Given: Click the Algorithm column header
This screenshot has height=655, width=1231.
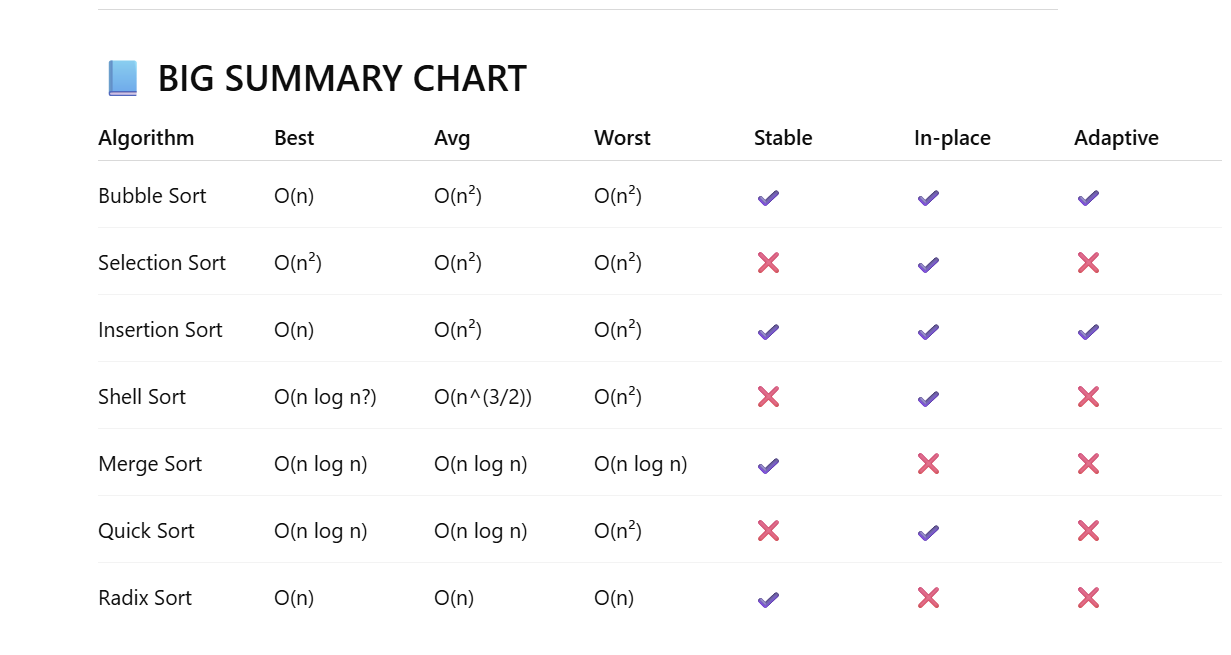Looking at the screenshot, I should (146, 138).
